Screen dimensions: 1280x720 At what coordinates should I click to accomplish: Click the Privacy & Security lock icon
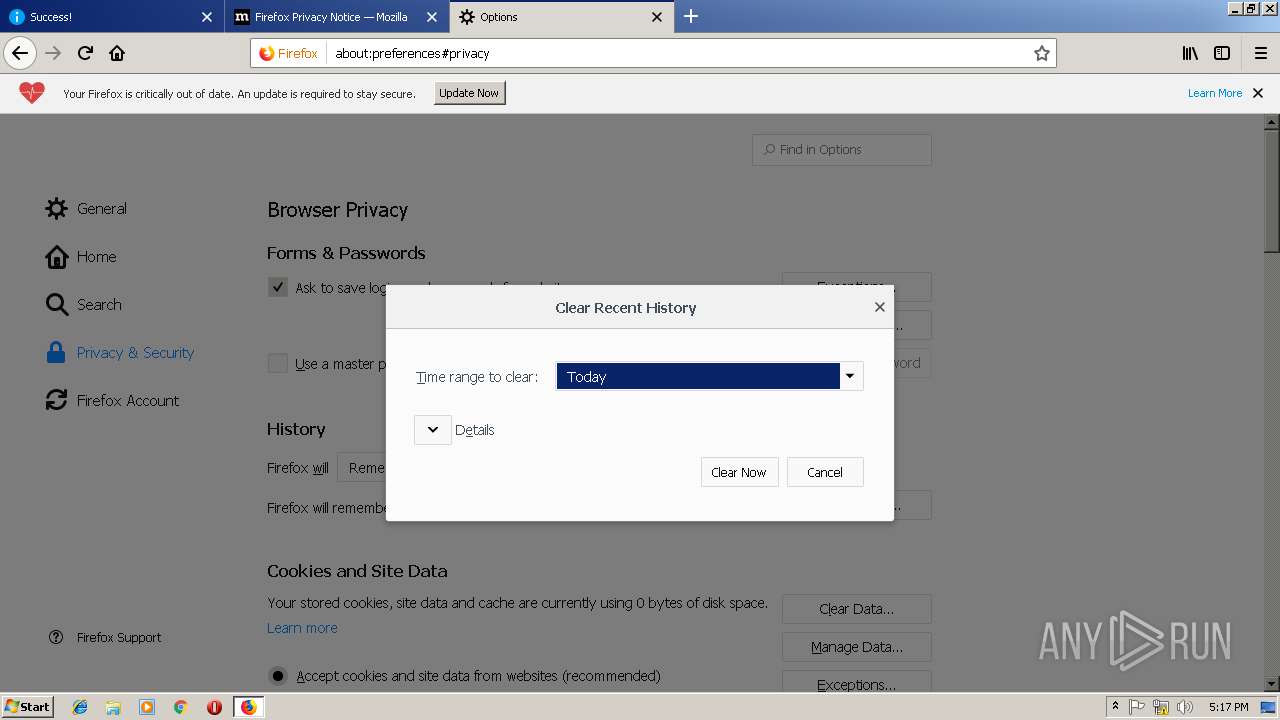pos(56,352)
